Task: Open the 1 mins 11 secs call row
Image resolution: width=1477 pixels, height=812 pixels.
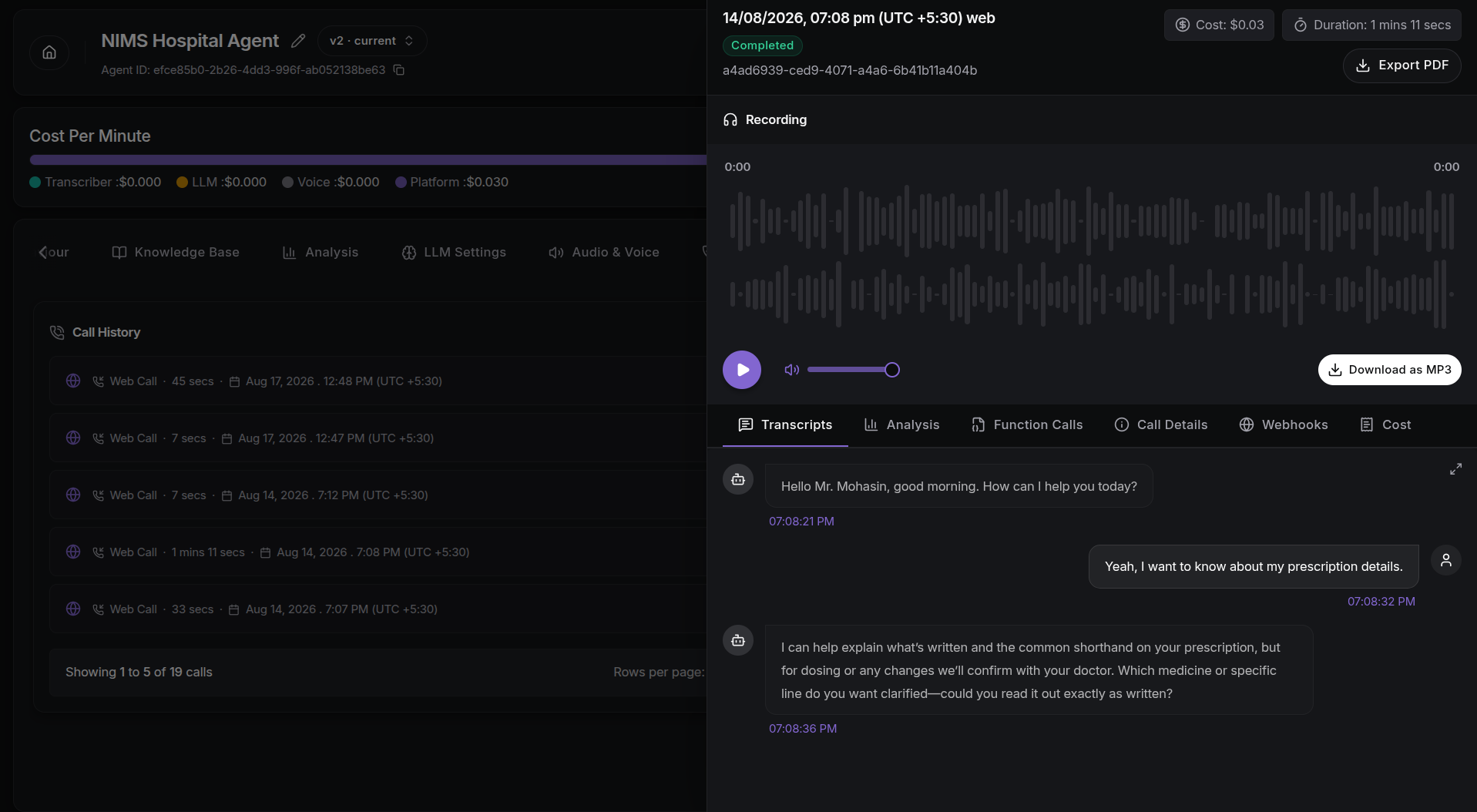Action: point(378,552)
